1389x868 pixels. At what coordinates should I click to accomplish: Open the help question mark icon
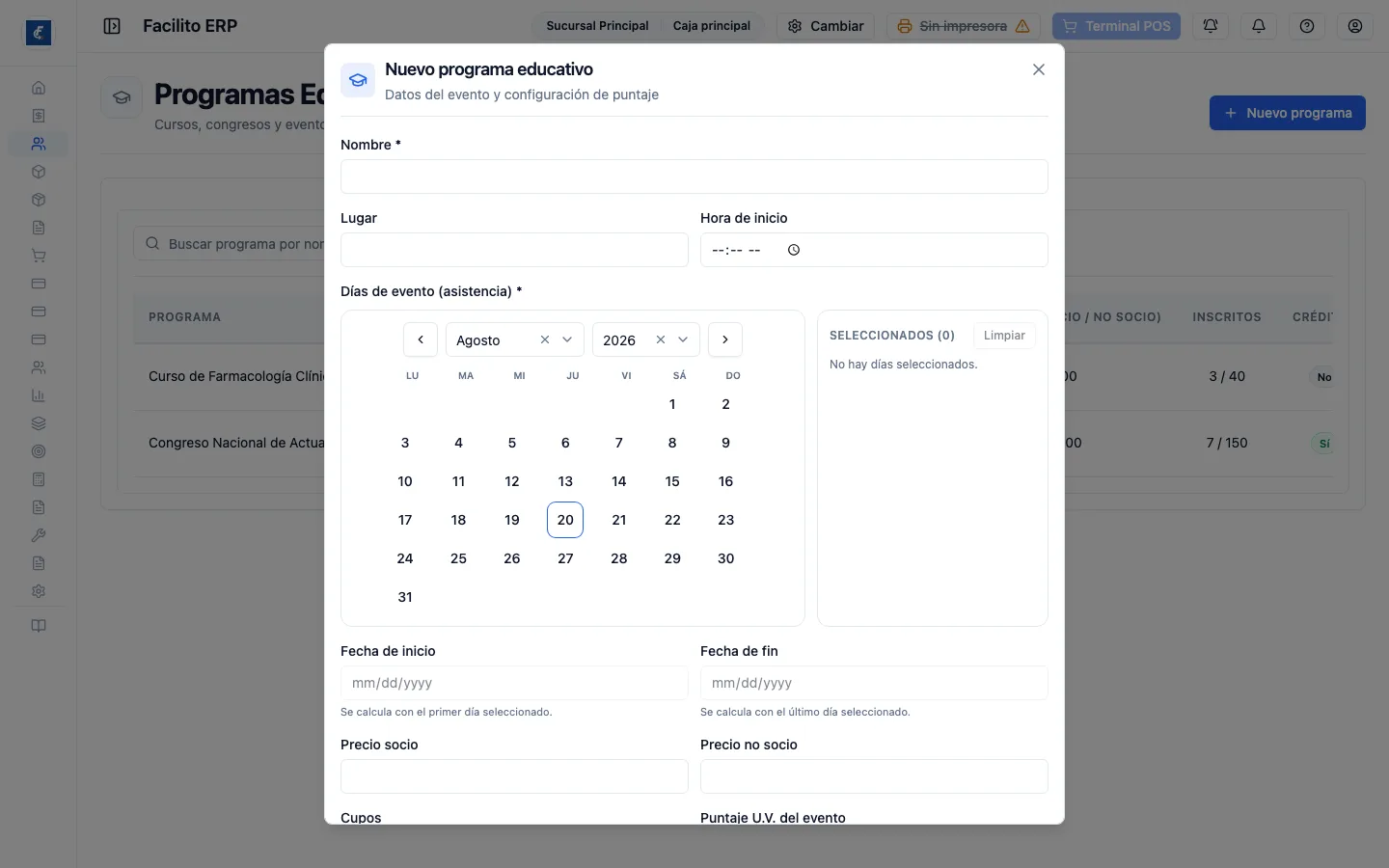click(1307, 26)
